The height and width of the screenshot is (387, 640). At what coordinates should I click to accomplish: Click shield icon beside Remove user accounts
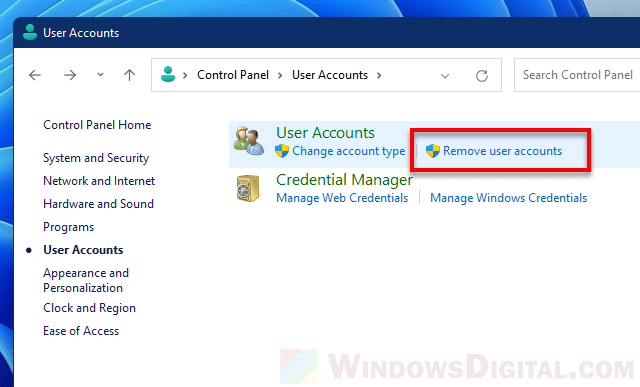pyautogui.click(x=433, y=151)
